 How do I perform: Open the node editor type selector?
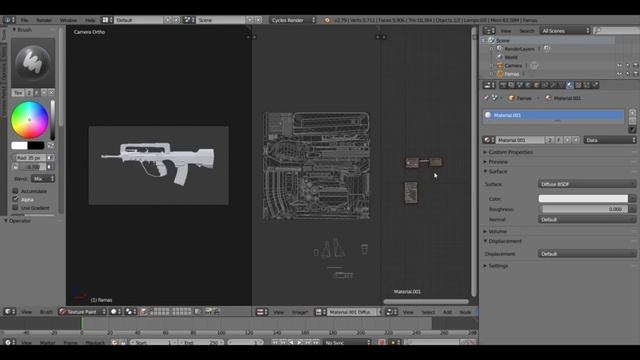coord(391,312)
